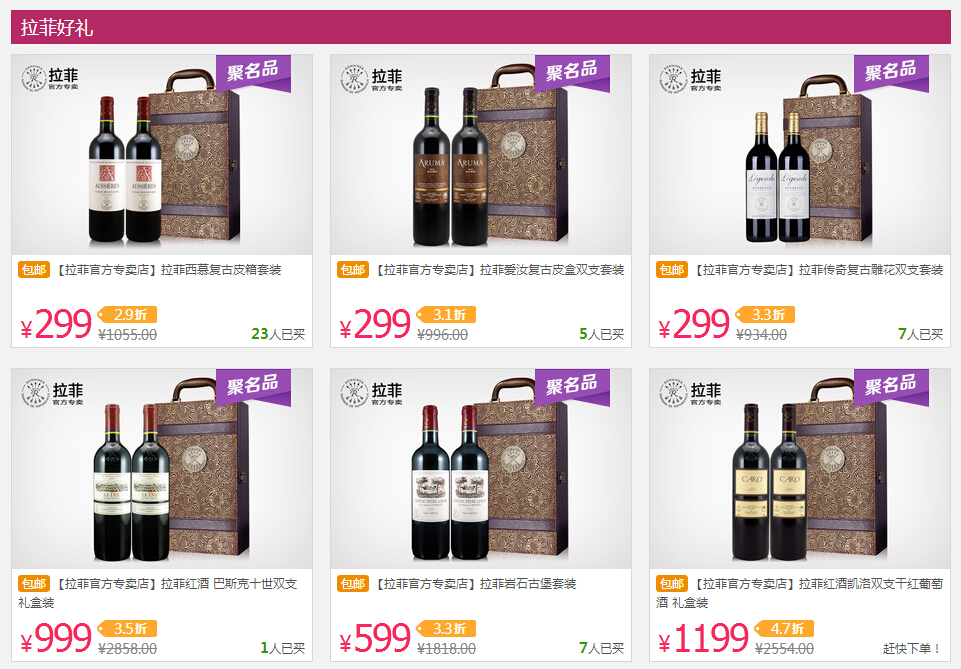Click the 岩石古堡 wine set image
961x669 pixels.
(480, 469)
